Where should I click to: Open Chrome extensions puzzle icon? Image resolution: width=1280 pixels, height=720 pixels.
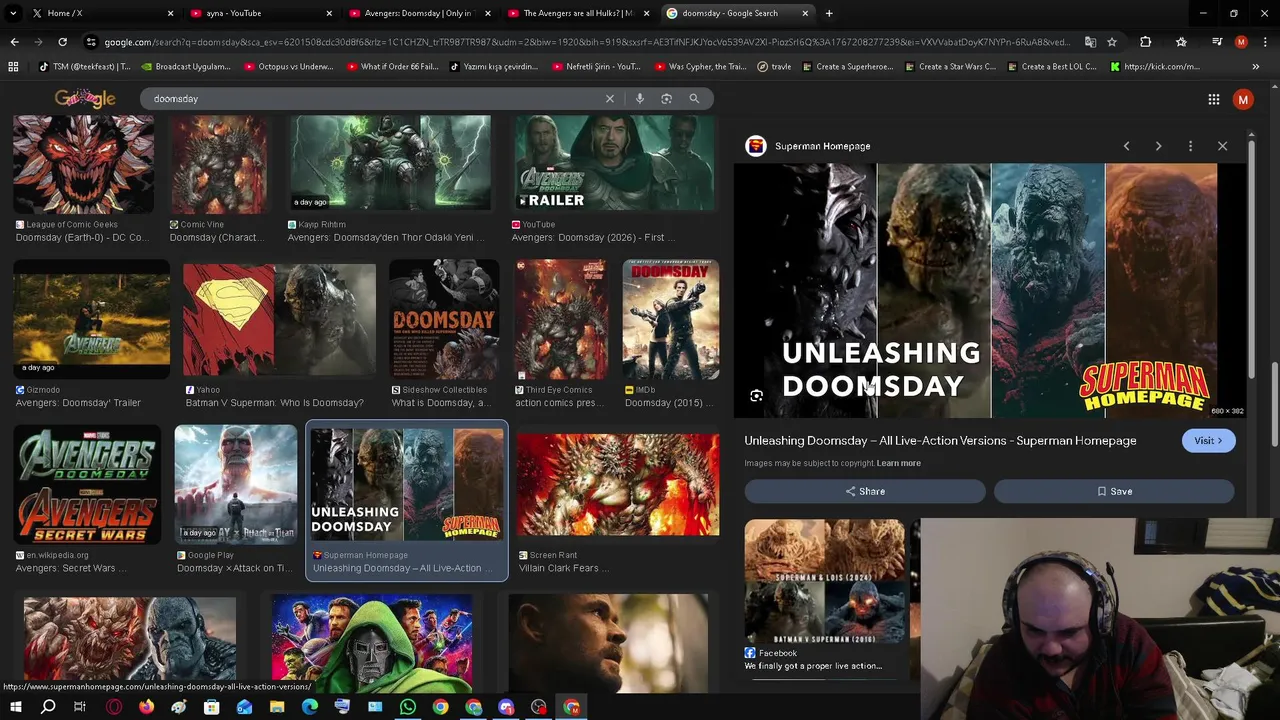coord(1145,42)
